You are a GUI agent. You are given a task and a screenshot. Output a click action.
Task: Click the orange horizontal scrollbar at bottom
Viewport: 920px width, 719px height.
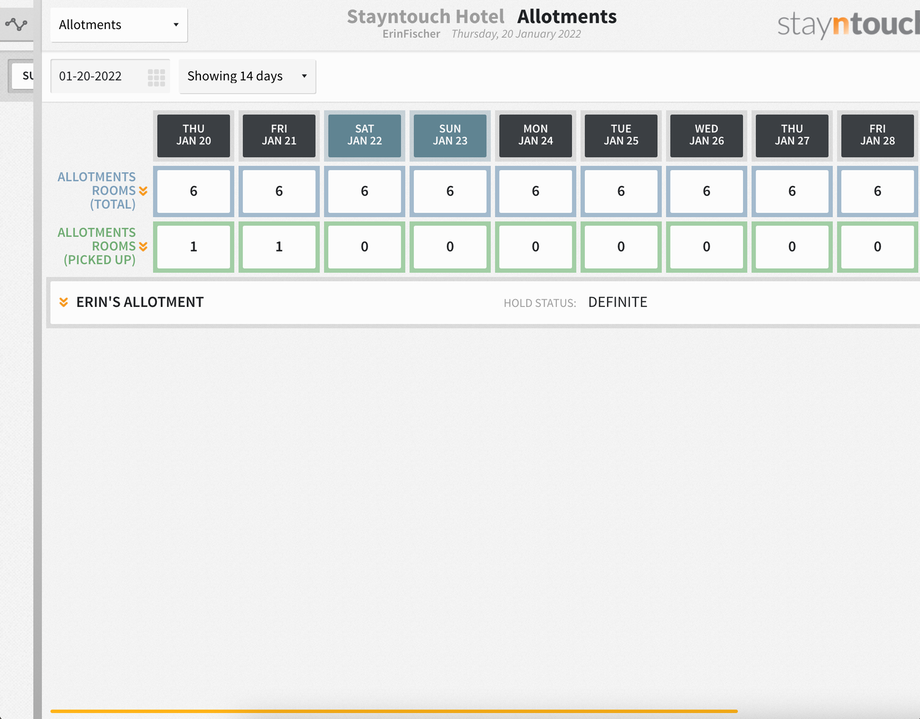[394, 711]
